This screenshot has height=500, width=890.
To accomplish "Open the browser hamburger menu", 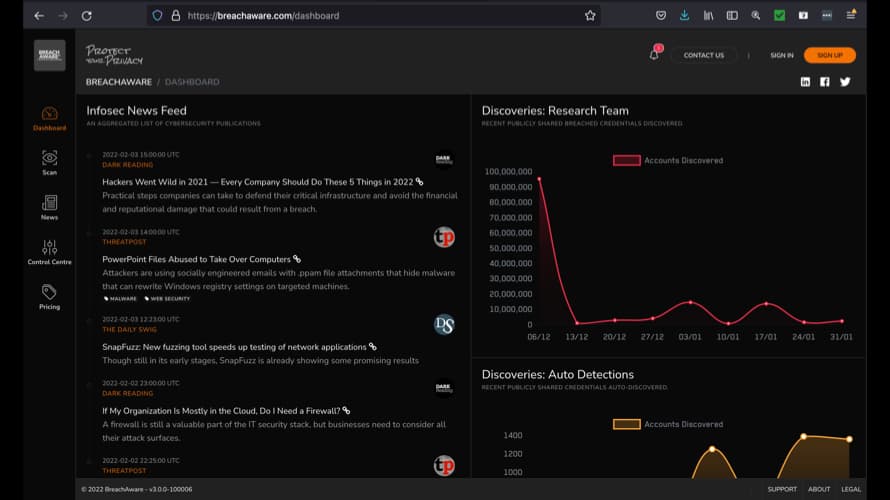I will (x=851, y=16).
